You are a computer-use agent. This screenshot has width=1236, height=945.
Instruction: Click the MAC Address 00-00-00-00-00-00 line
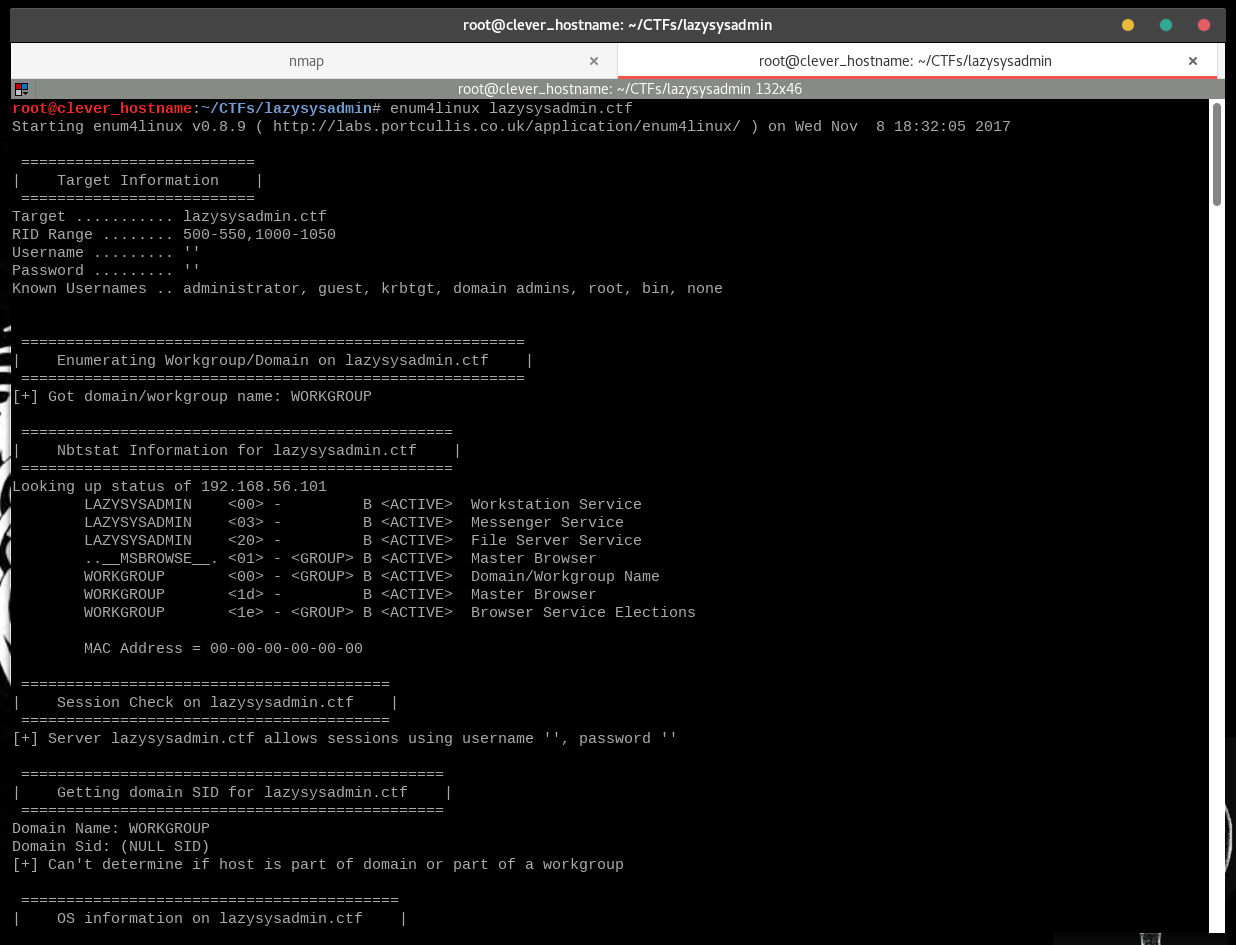pyautogui.click(x=223, y=649)
